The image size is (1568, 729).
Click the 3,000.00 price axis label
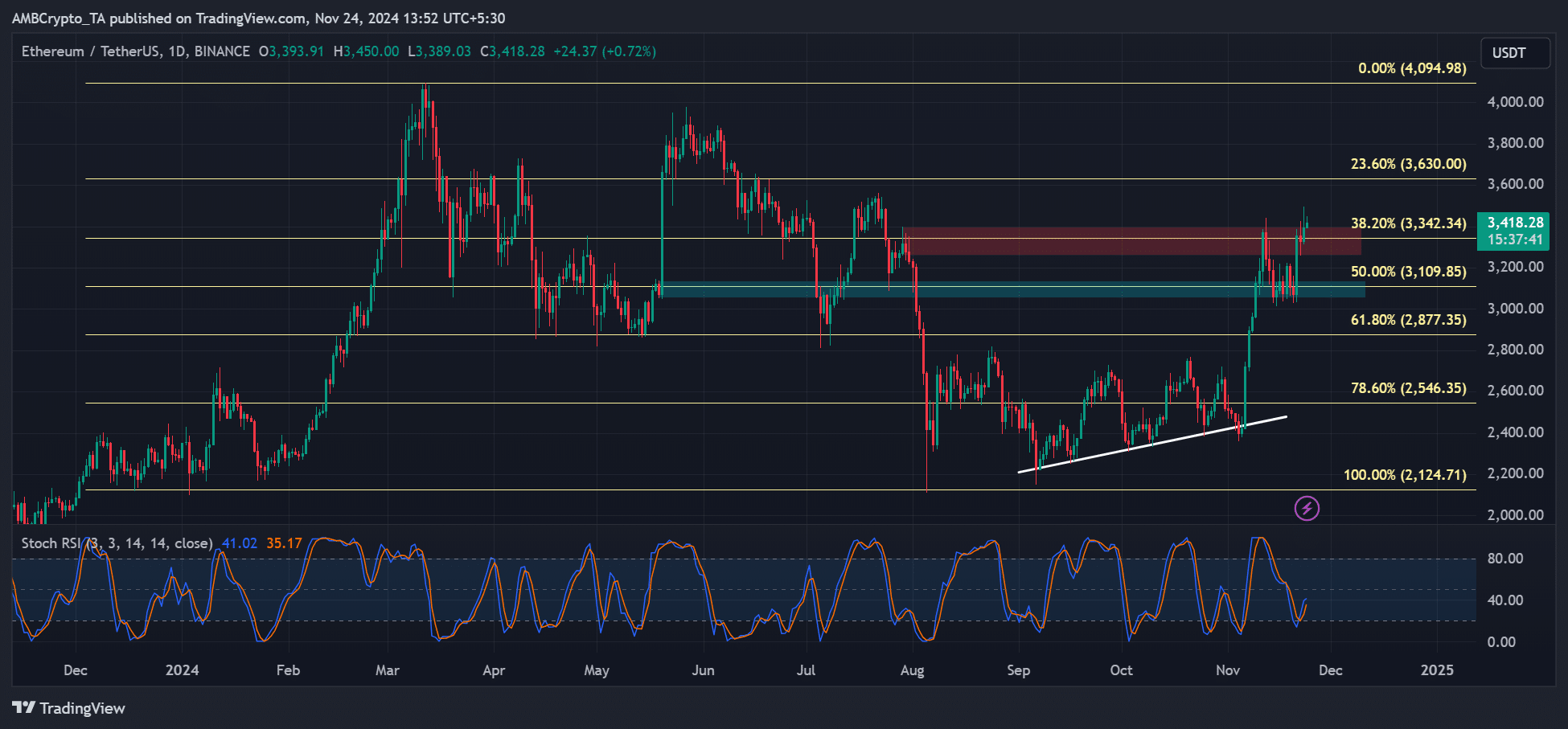[1516, 309]
